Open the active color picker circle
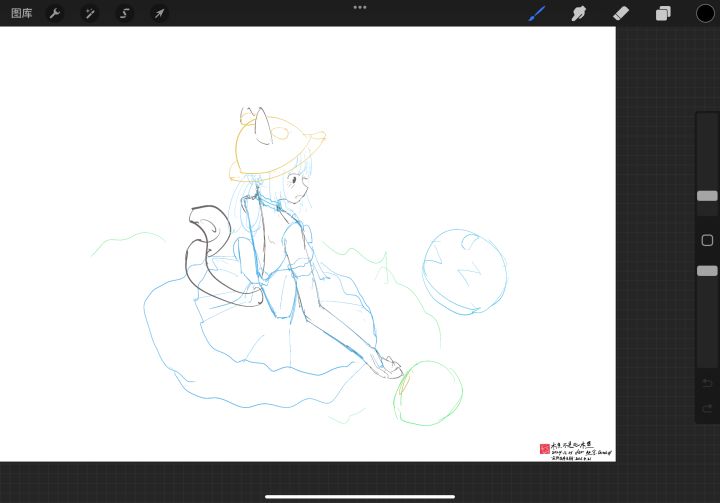 [x=705, y=13]
